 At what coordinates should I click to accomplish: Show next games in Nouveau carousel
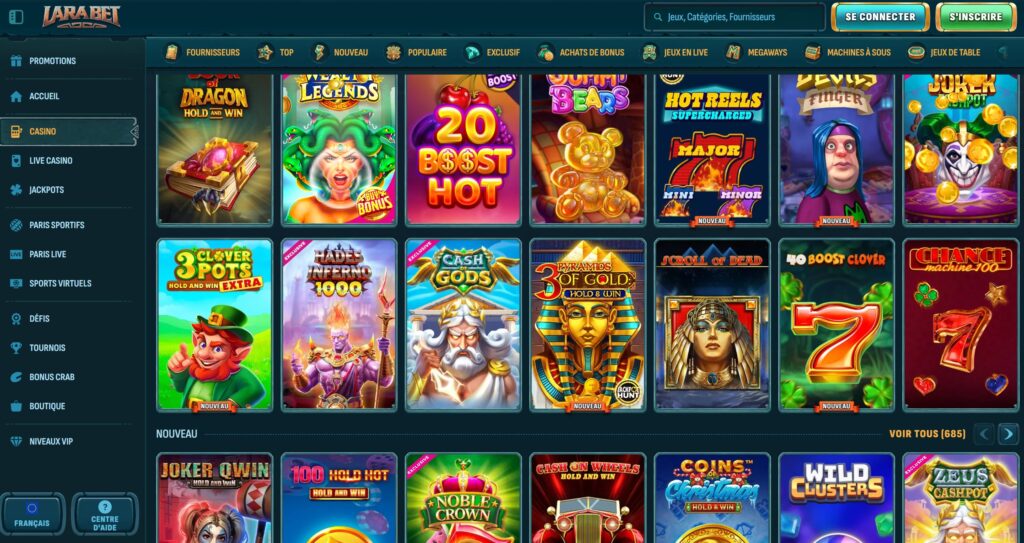1008,433
